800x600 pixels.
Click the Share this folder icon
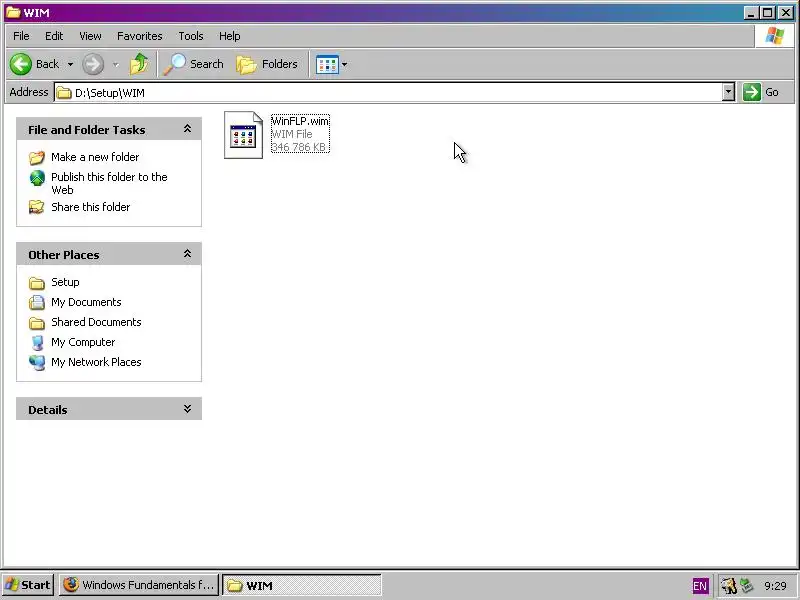click(x=36, y=207)
